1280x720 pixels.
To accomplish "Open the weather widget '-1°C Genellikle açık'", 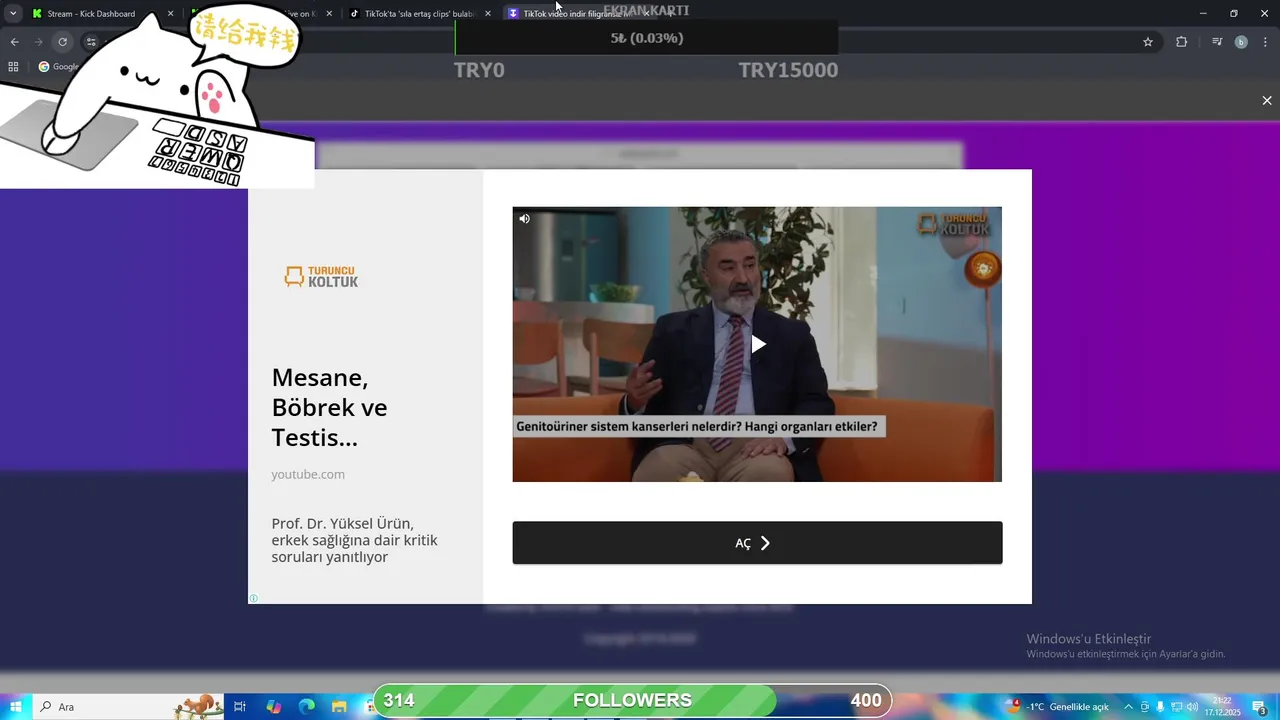I will (1058, 707).
